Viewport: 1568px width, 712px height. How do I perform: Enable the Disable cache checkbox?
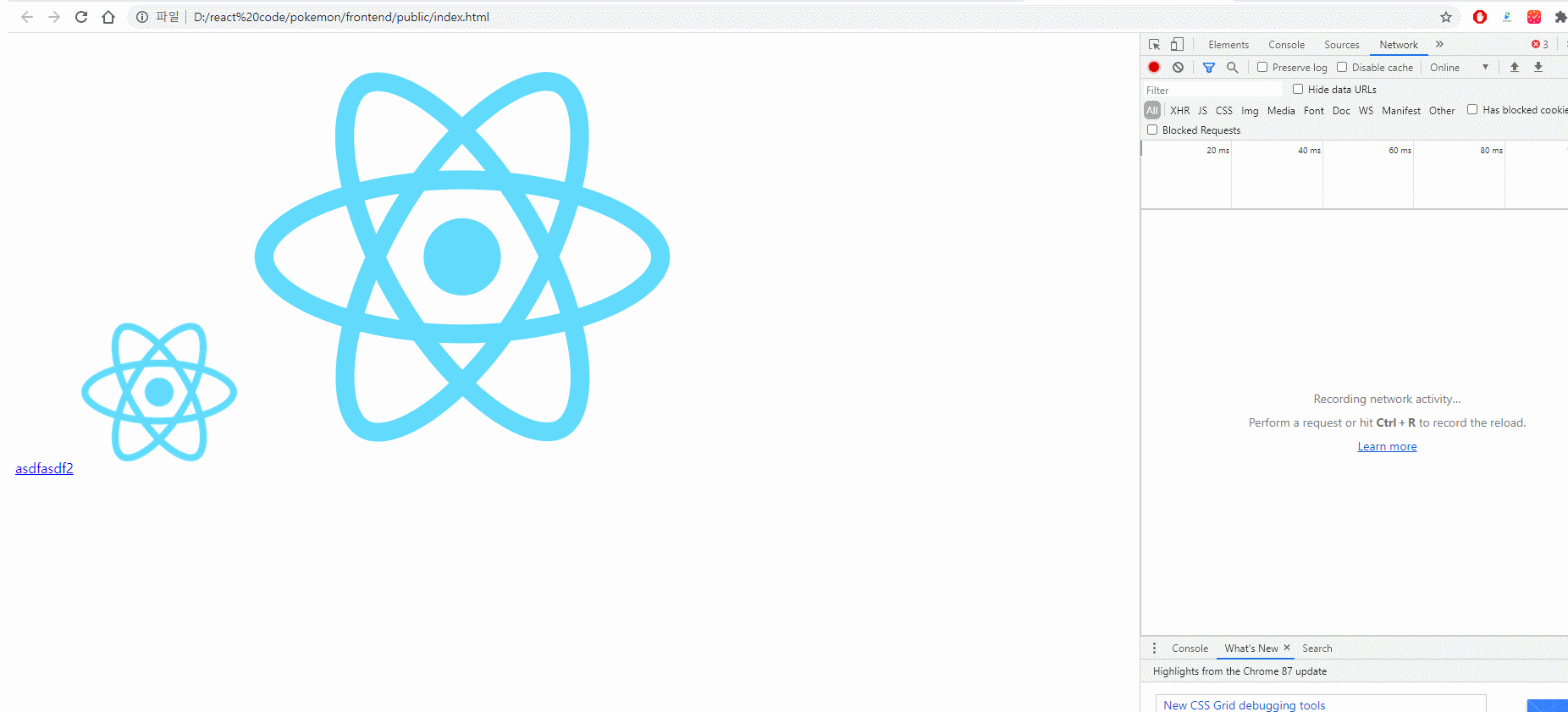pyautogui.click(x=1342, y=67)
